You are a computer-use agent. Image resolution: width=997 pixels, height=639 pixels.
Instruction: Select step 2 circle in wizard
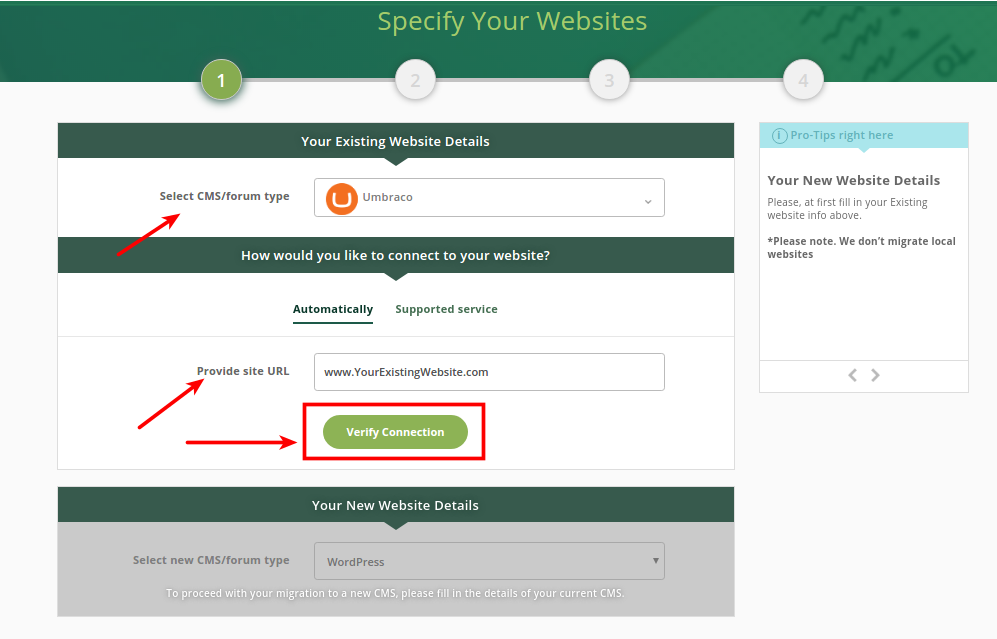(415, 80)
